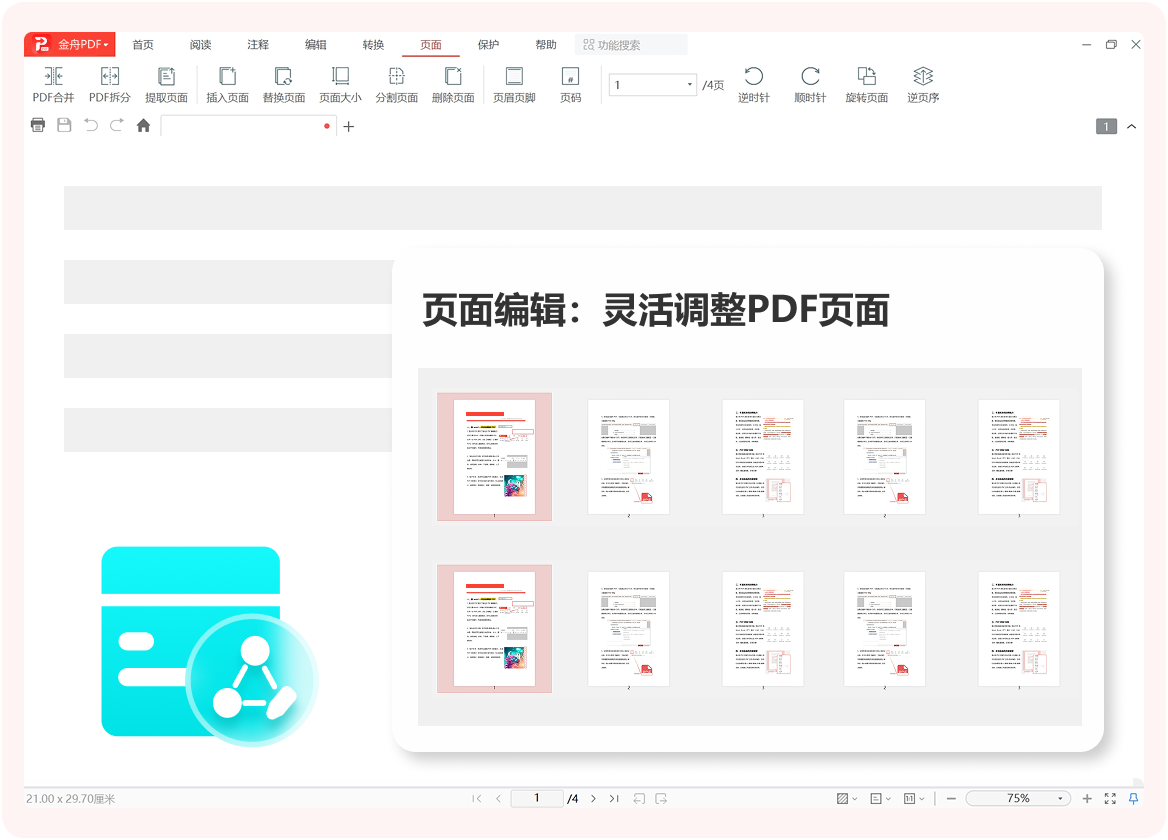Switch to the 转换 tab
The width and height of the screenshot is (1168, 840).
pyautogui.click(x=373, y=45)
